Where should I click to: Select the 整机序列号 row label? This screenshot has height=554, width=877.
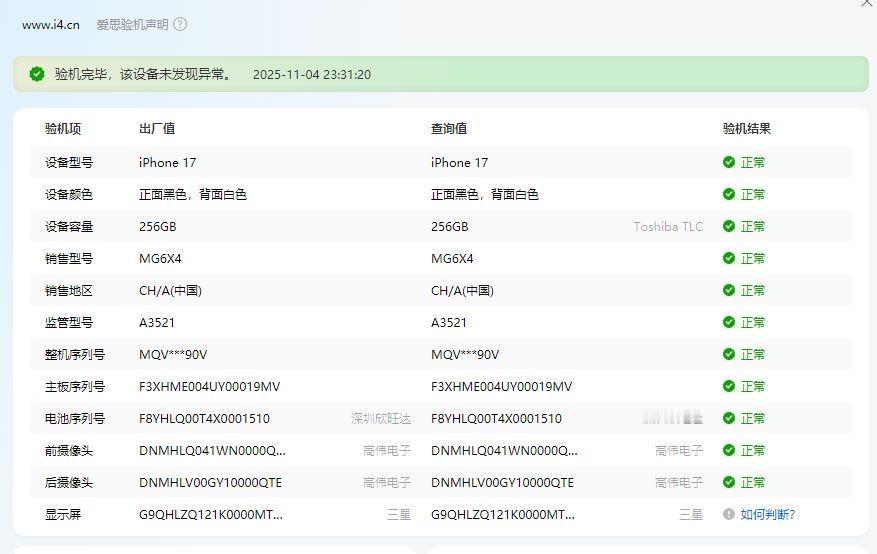coord(75,354)
